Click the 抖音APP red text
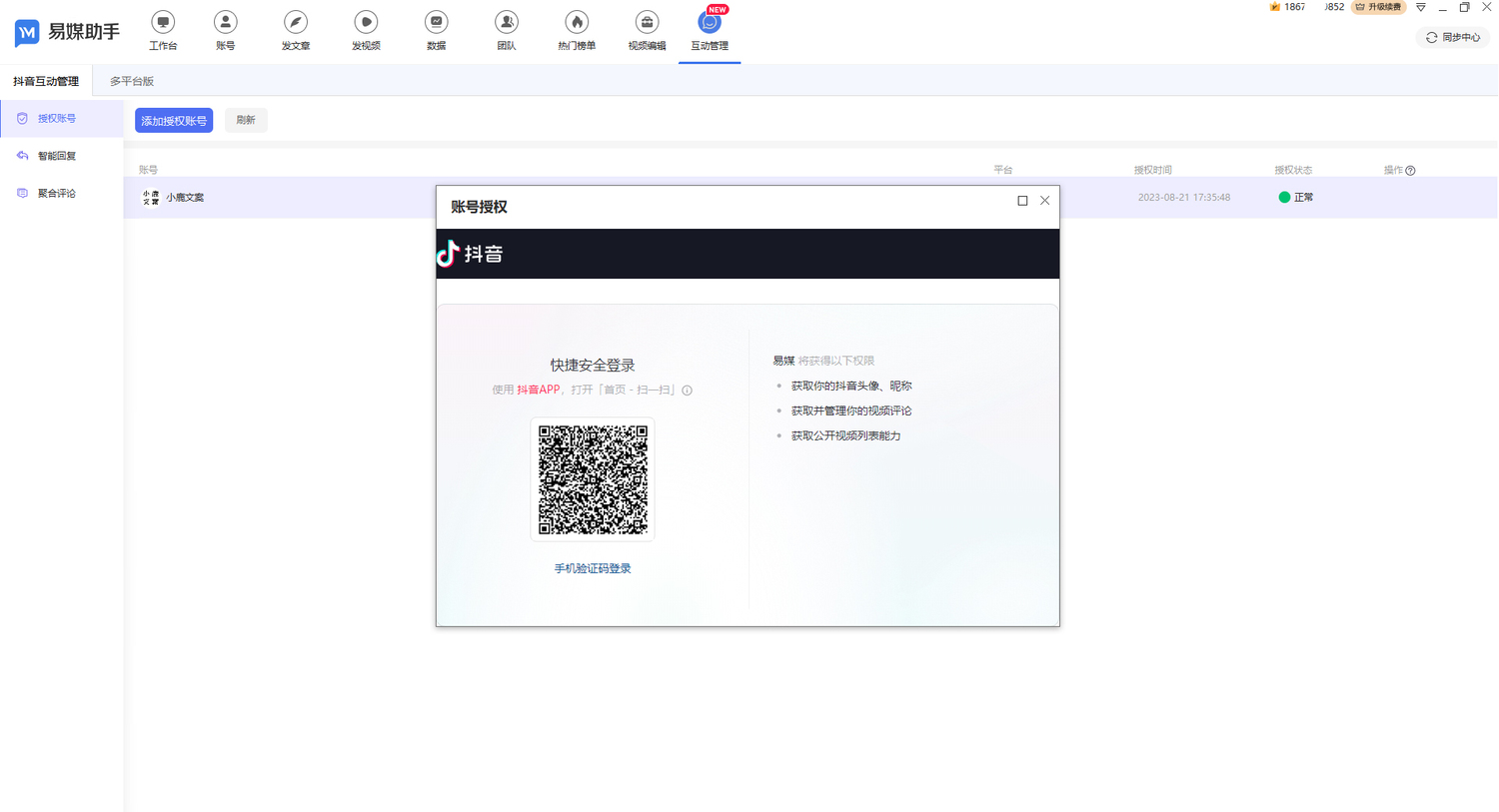The height and width of the screenshot is (812, 1499). 539,390
